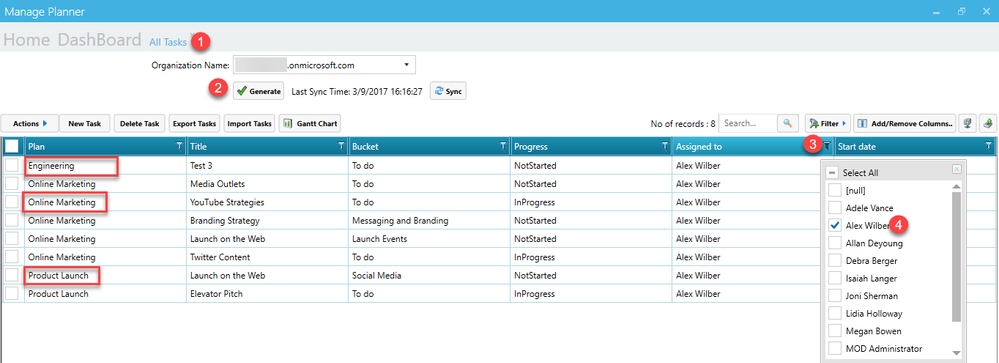Open filter on Progress column header
The height and width of the screenshot is (363, 999).
click(x=665, y=146)
